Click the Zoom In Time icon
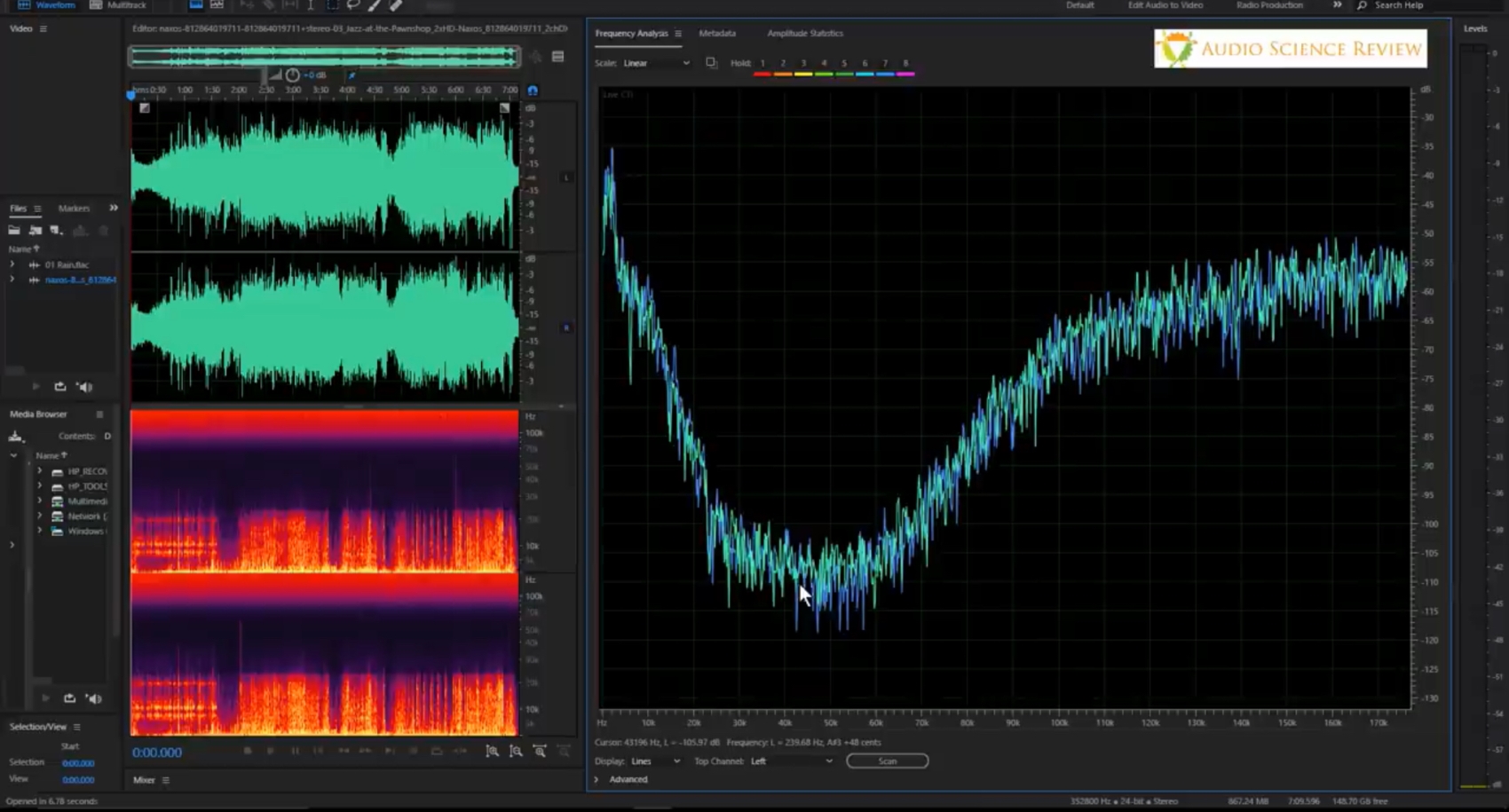Screen dimensions: 1509x812 [540, 752]
